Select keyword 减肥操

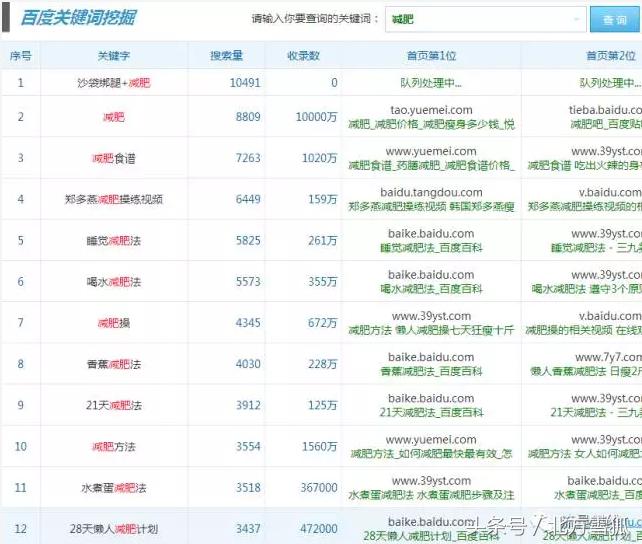click(114, 323)
